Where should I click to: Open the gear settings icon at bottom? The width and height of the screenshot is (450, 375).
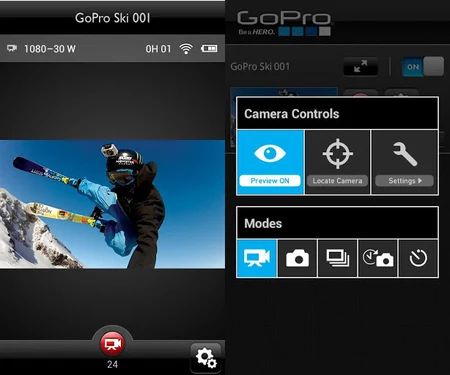coord(206,358)
